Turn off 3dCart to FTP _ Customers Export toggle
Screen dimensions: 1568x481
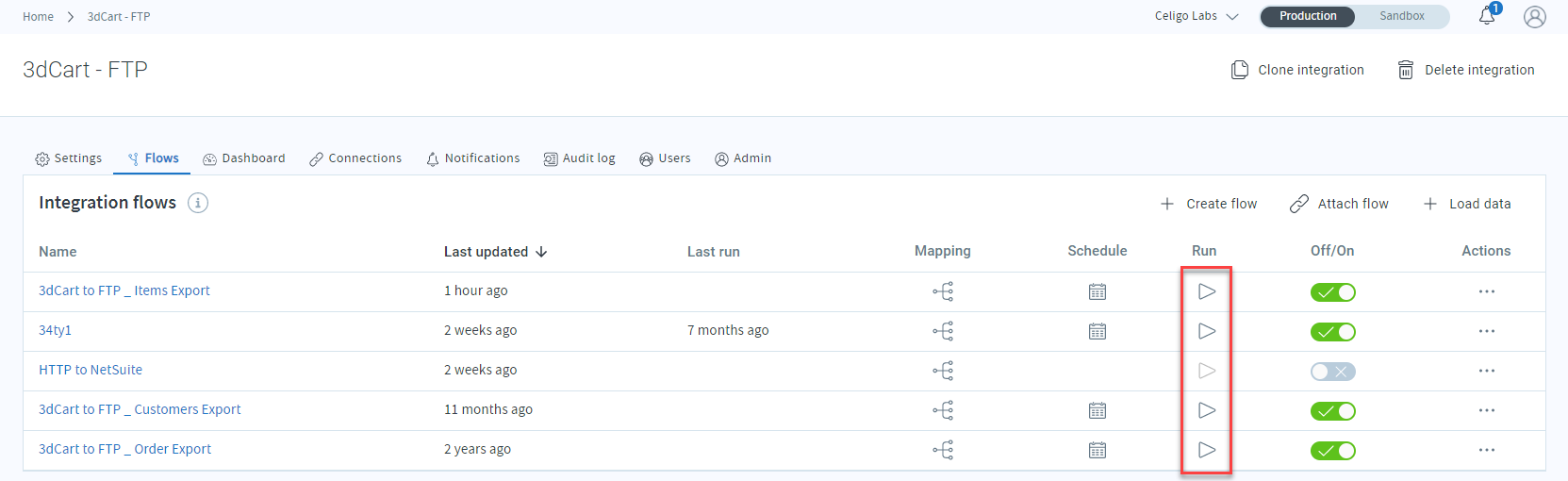click(1333, 411)
